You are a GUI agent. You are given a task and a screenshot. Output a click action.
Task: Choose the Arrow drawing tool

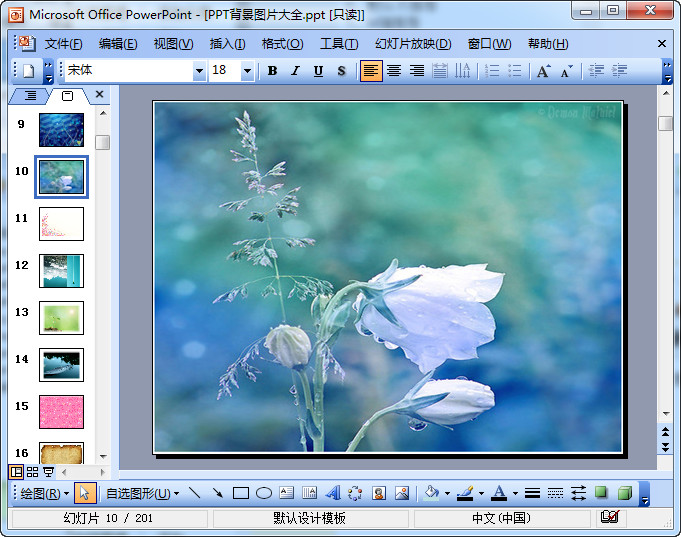point(217,493)
